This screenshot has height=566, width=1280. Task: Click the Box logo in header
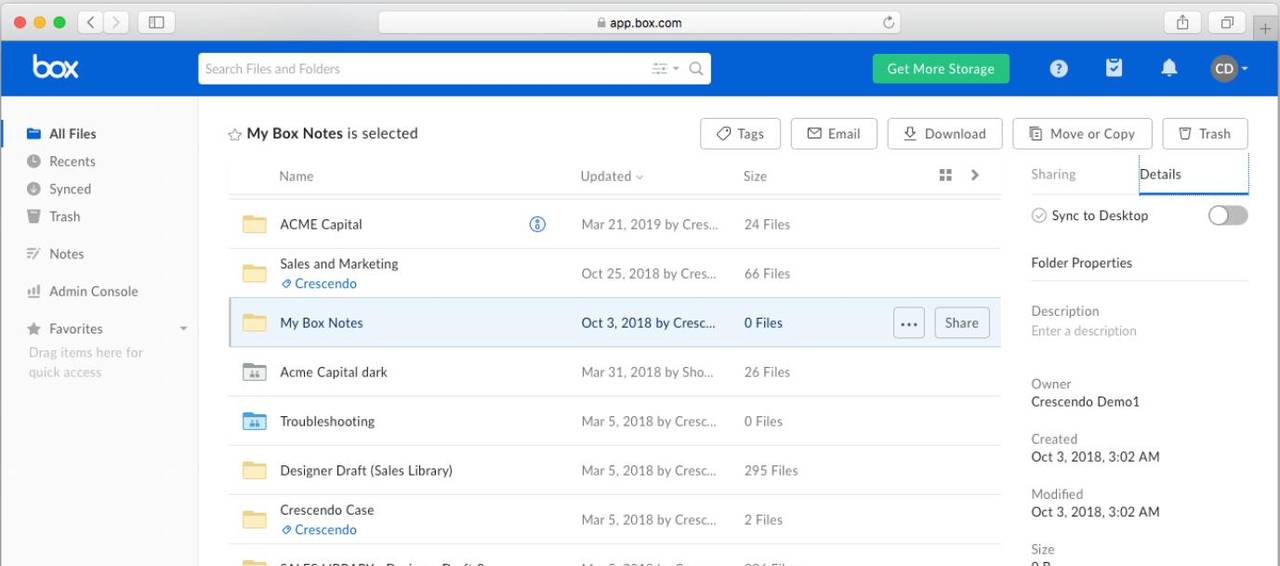coord(55,68)
